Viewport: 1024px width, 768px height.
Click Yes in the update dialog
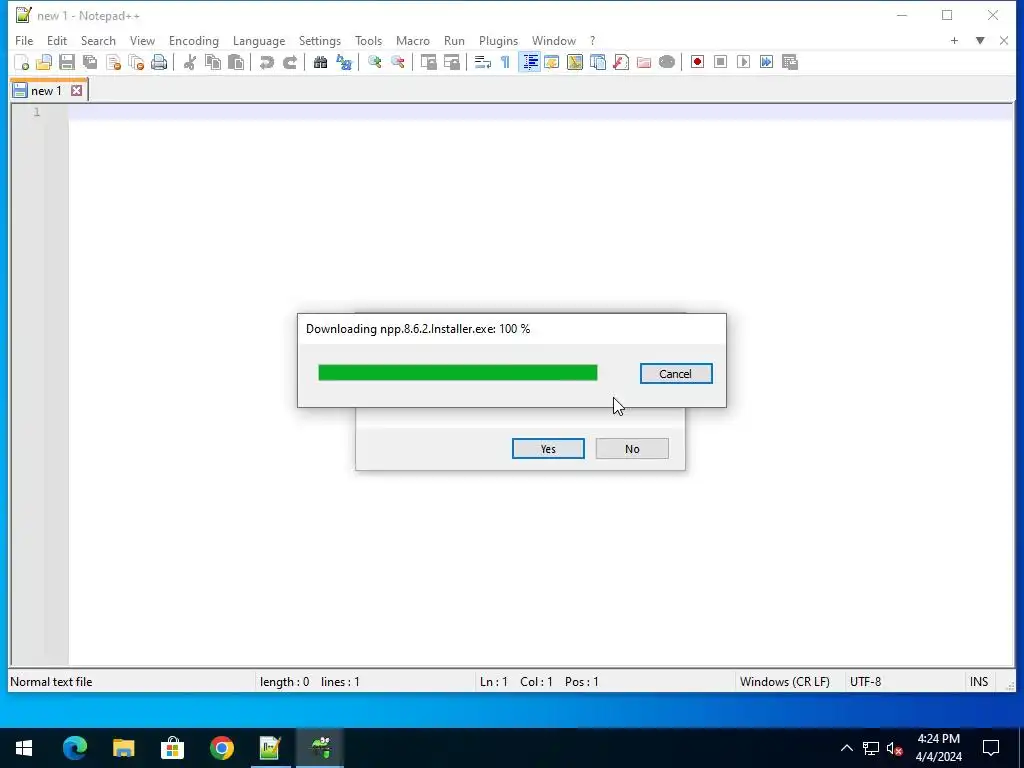[548, 449]
